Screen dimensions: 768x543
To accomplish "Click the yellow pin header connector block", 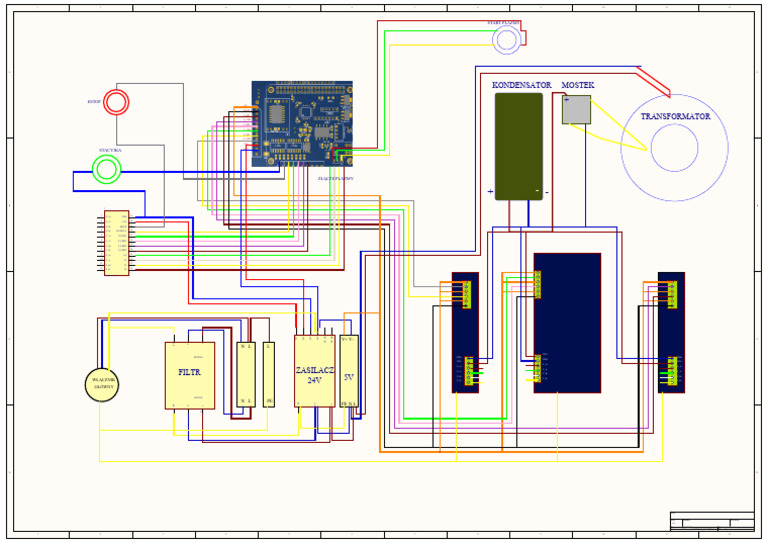I will point(117,243).
